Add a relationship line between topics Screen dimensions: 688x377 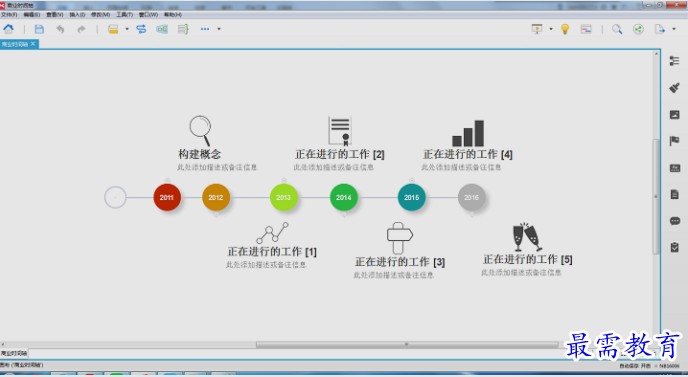coord(141,29)
